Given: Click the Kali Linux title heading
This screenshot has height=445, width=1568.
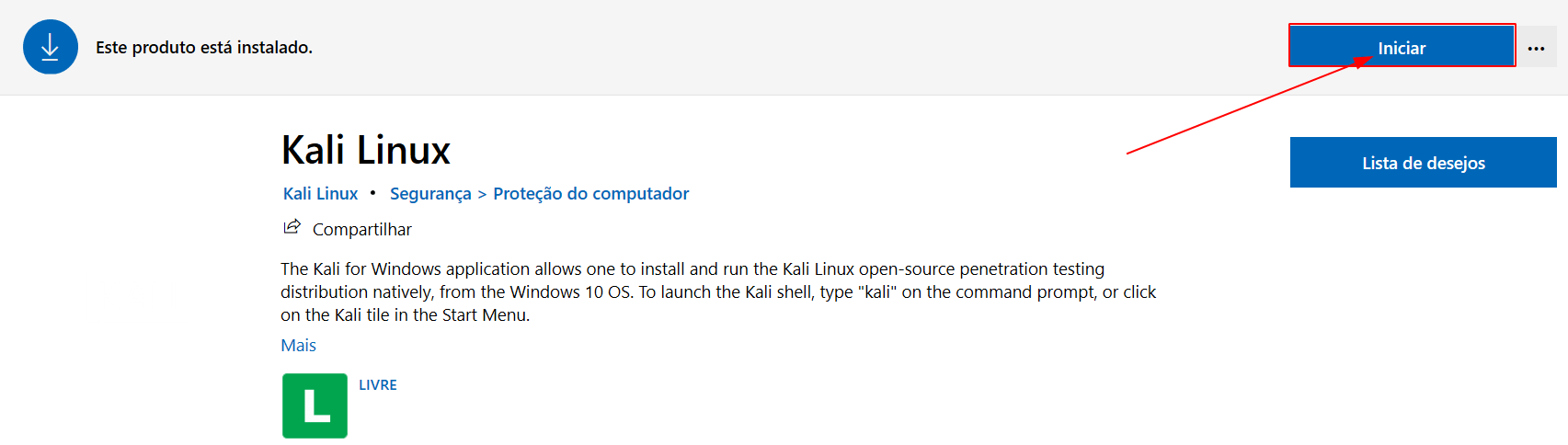Looking at the screenshot, I should coord(365,150).
